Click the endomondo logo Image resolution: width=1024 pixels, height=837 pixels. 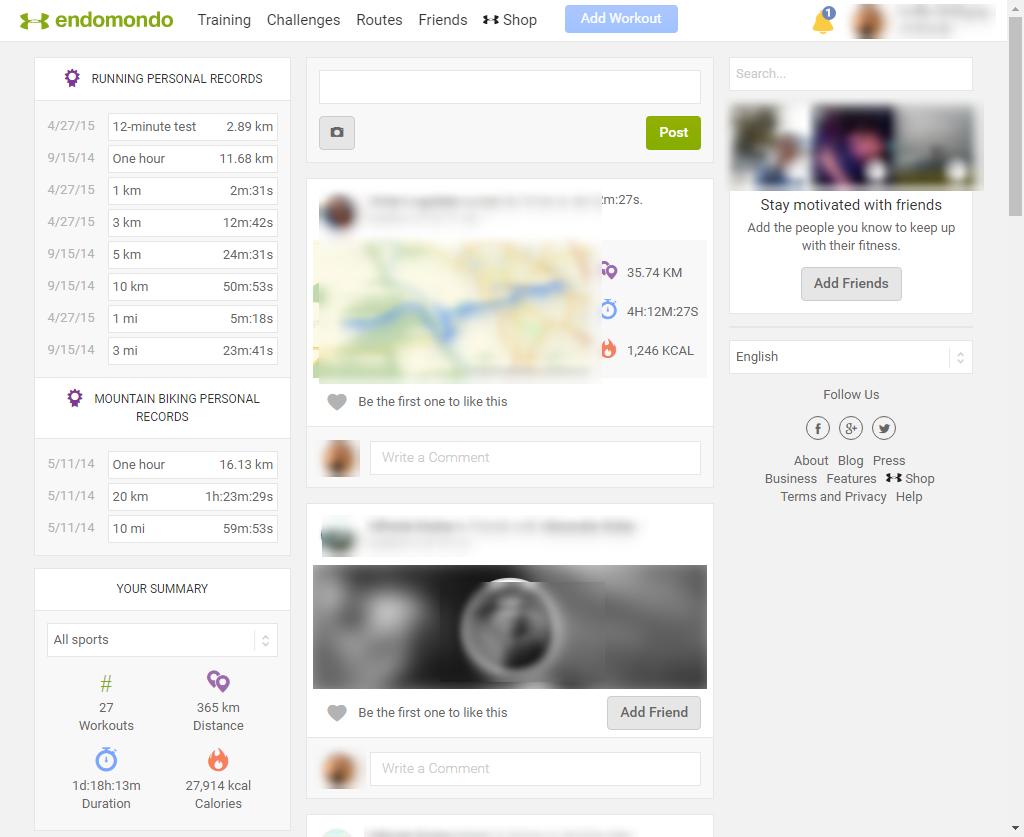pyautogui.click(x=96, y=20)
